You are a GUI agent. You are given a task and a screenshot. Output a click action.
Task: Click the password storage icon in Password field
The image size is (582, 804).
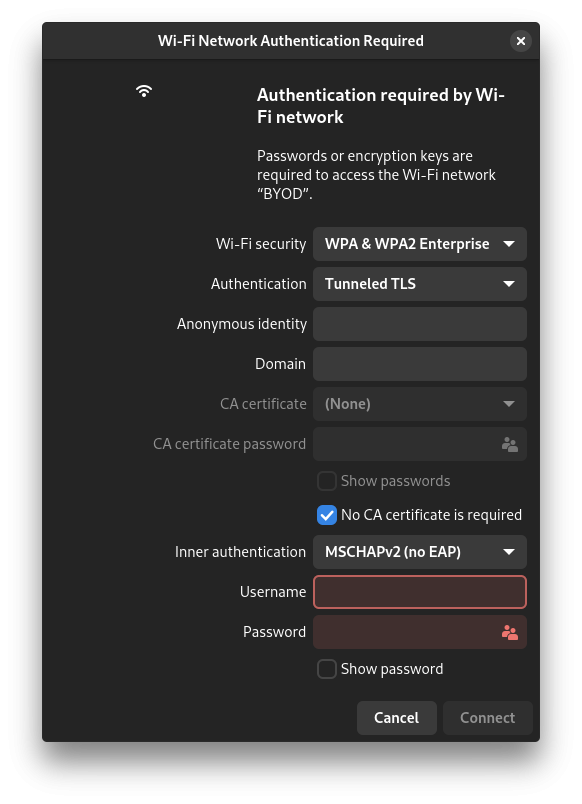pos(510,632)
